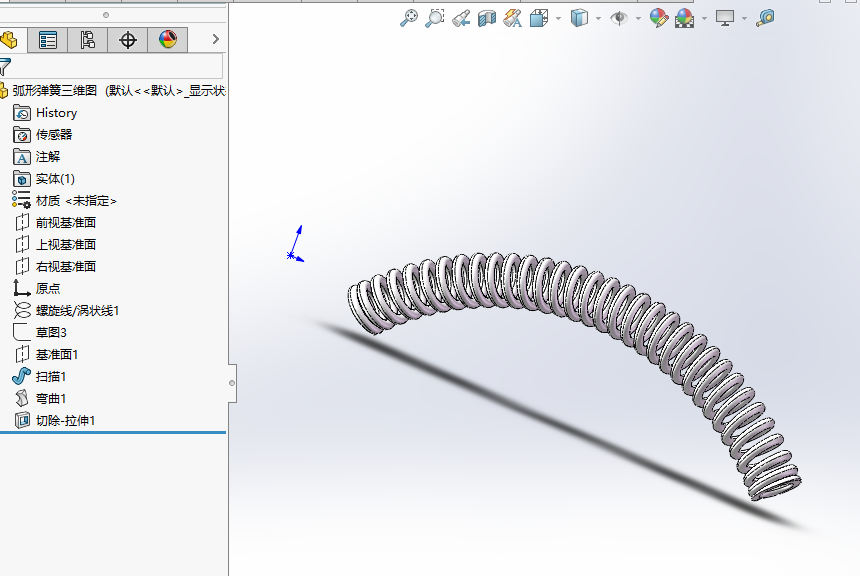This screenshot has height=576, width=860.
Task: Open the DisplayManager color ball tab
Action: click(x=168, y=39)
